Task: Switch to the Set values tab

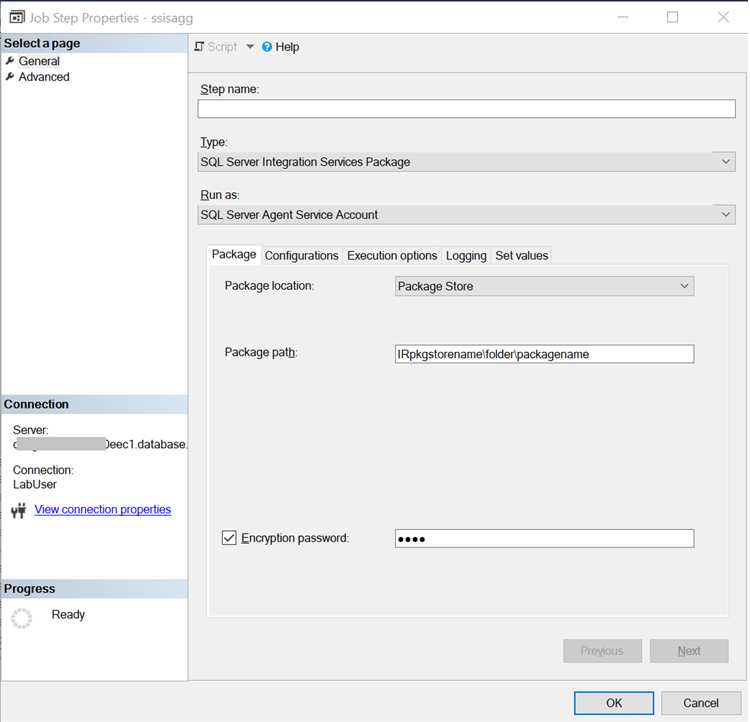Action: click(x=521, y=256)
